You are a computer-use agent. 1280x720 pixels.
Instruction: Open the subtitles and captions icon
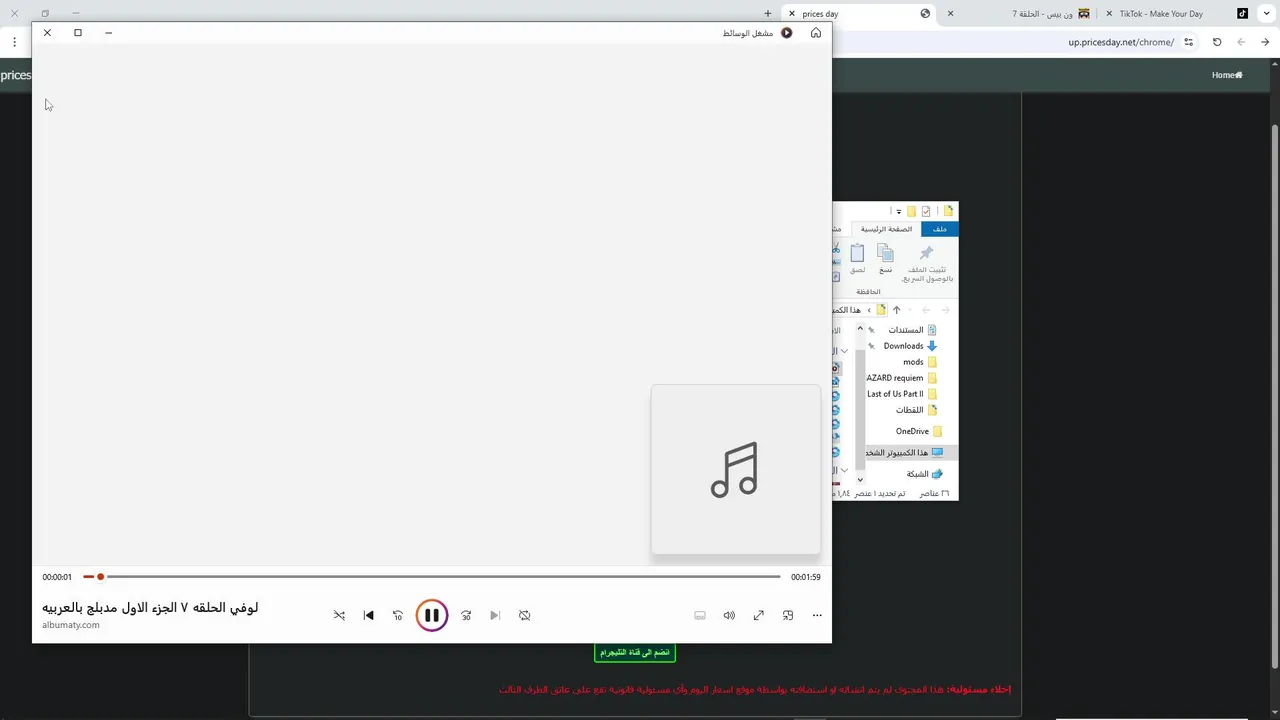[700, 615]
